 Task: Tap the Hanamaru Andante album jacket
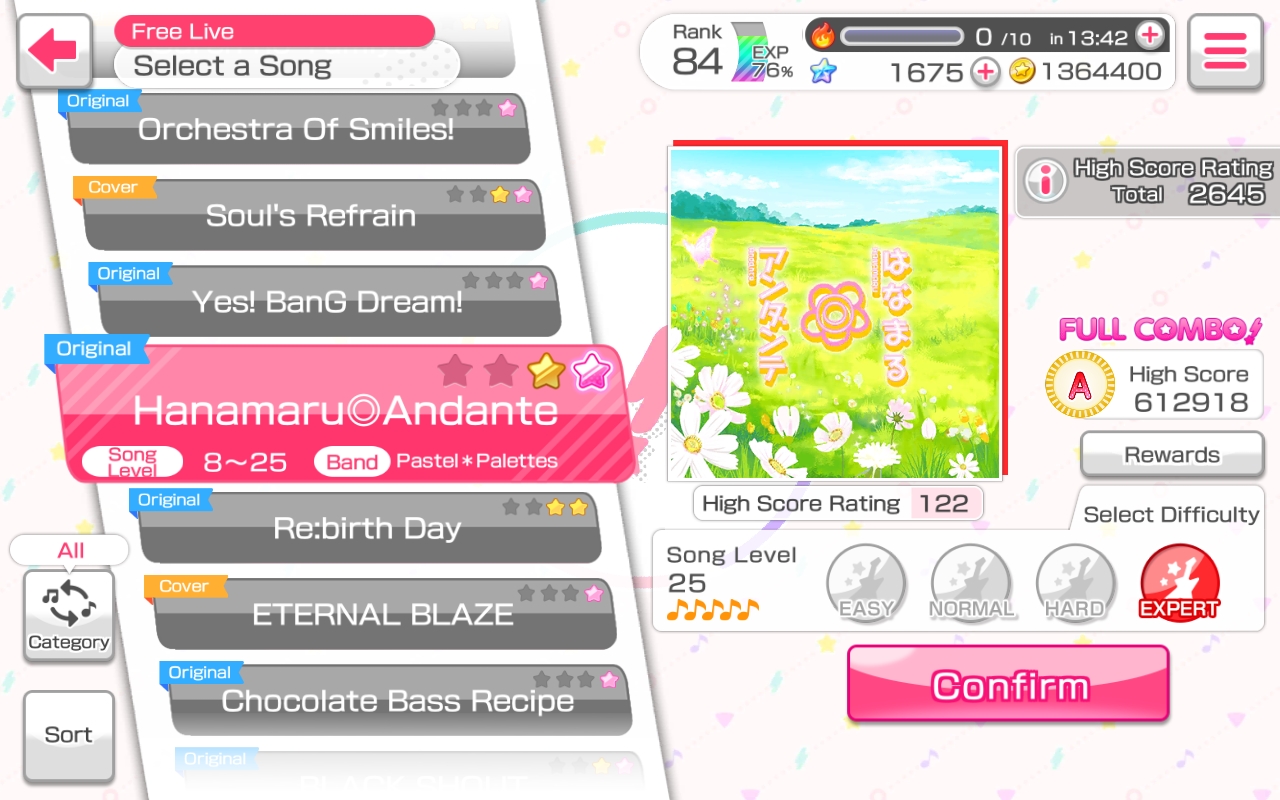tap(837, 312)
